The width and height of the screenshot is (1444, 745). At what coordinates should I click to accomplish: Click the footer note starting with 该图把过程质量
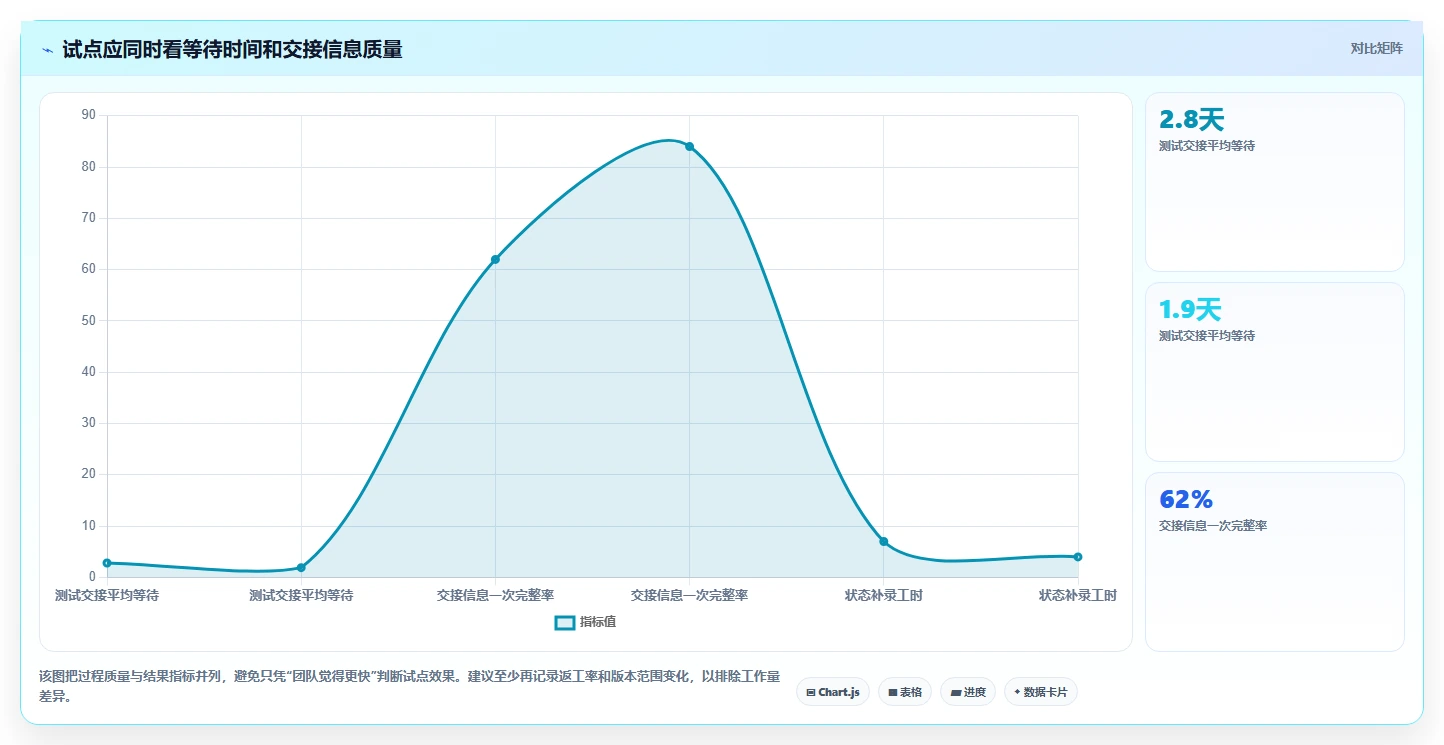[409, 687]
